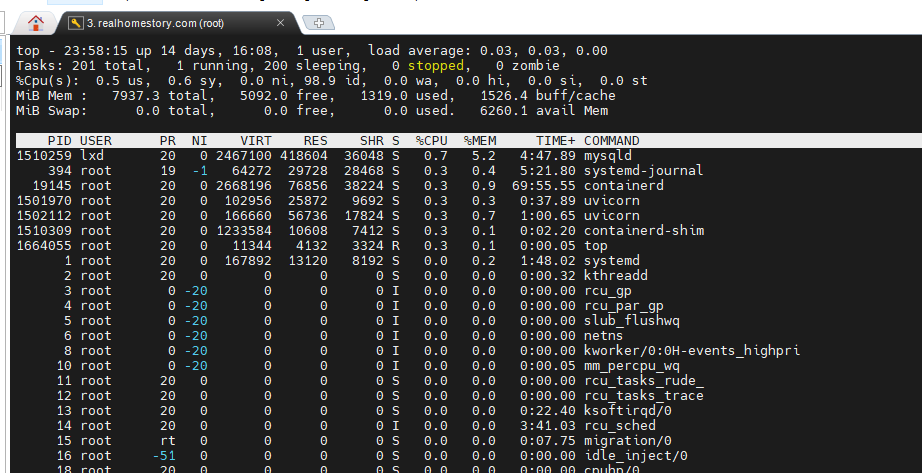Click the yellow 'stopped' word
Image resolution: width=922 pixels, height=473 pixels.
point(436,66)
